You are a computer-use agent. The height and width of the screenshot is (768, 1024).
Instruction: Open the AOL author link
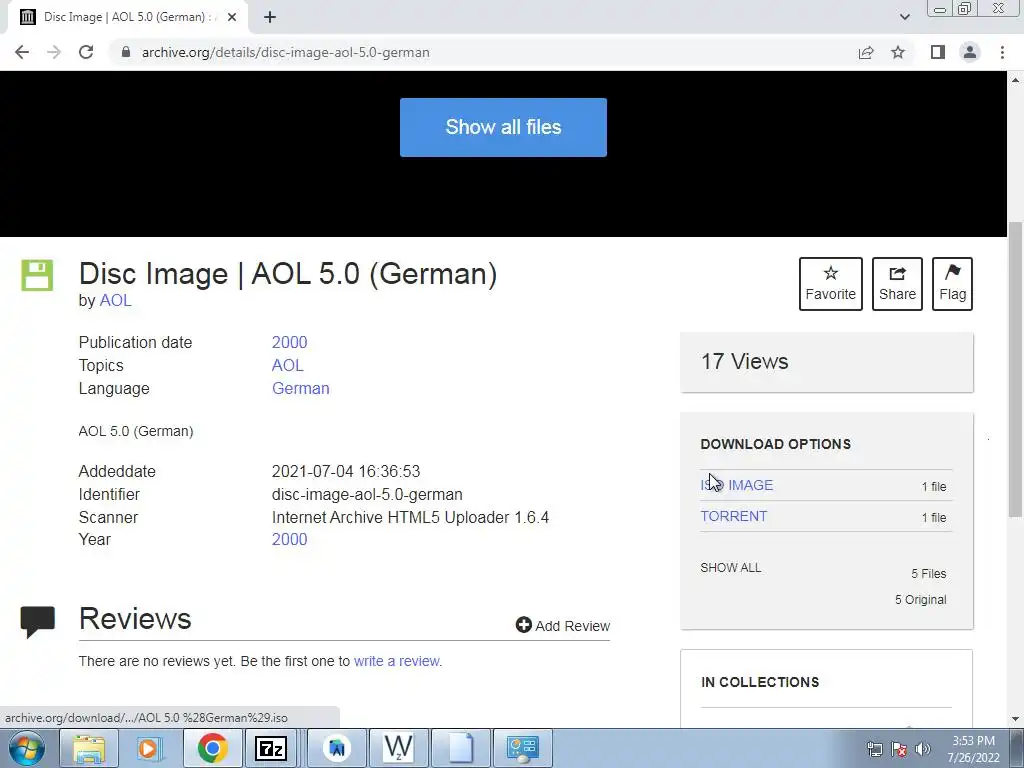[116, 300]
